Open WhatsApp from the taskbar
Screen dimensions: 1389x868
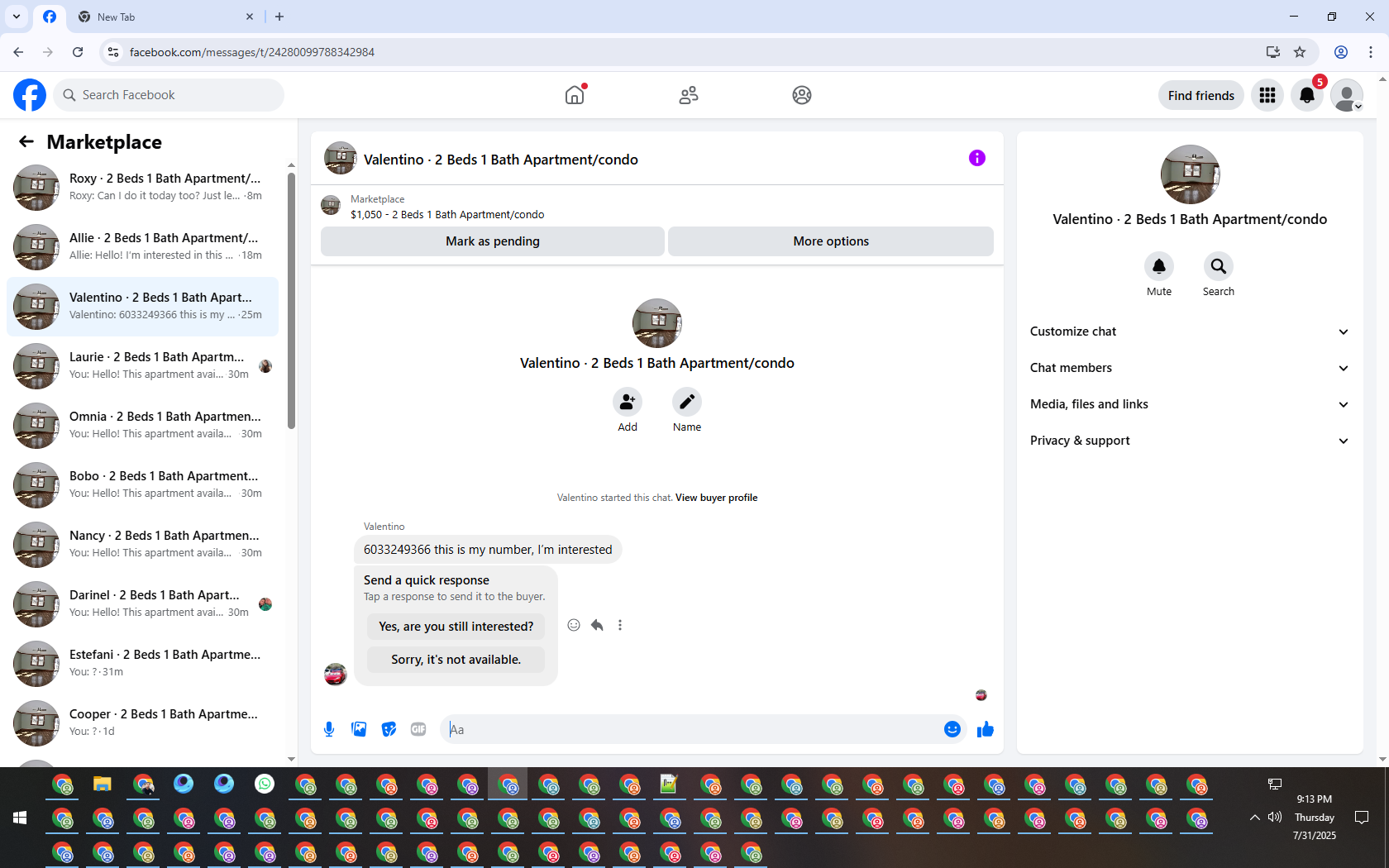pyautogui.click(x=265, y=784)
